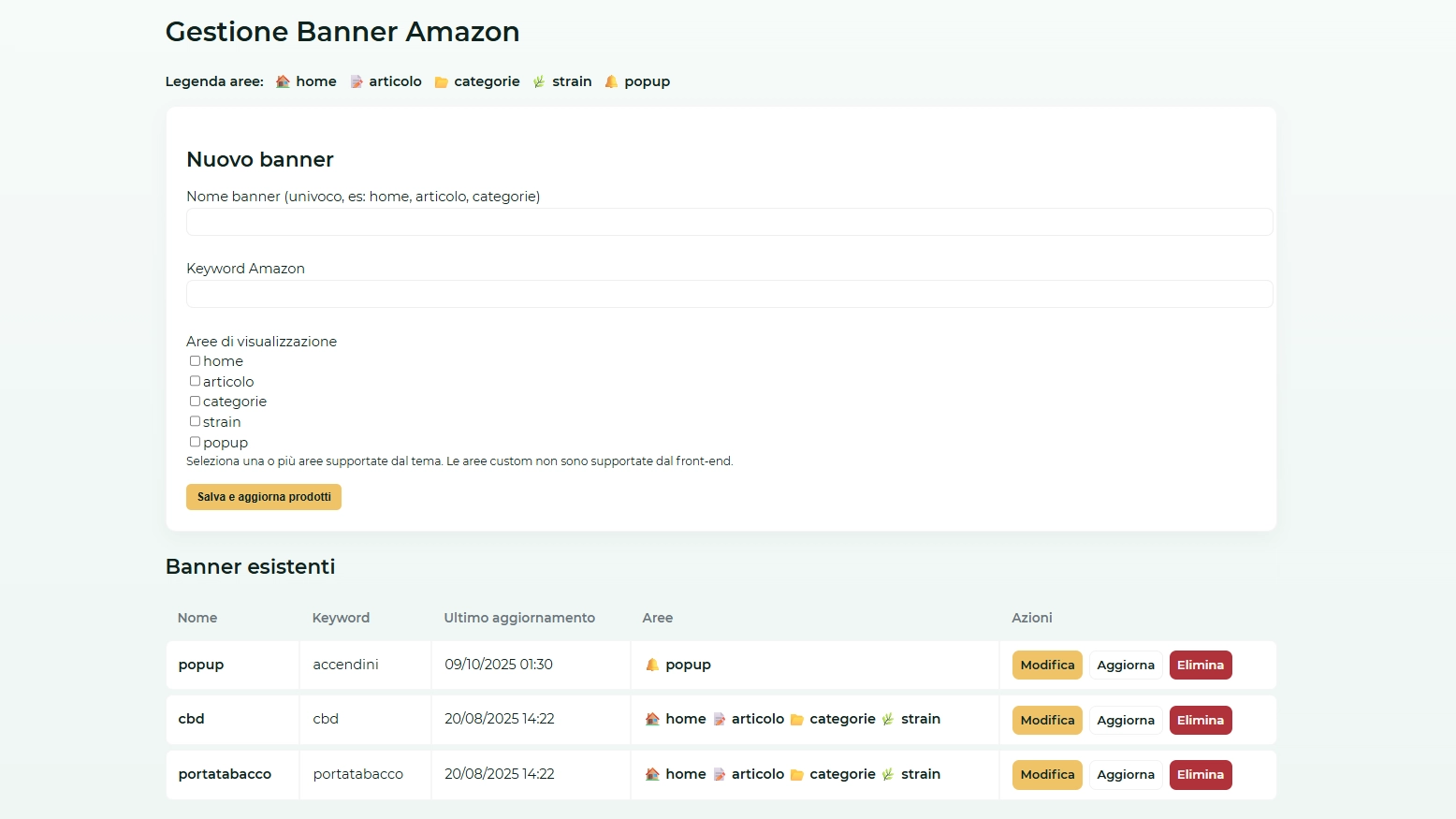Click the articolo icon in the legend
This screenshot has height=819, width=1456.
pyautogui.click(x=357, y=81)
